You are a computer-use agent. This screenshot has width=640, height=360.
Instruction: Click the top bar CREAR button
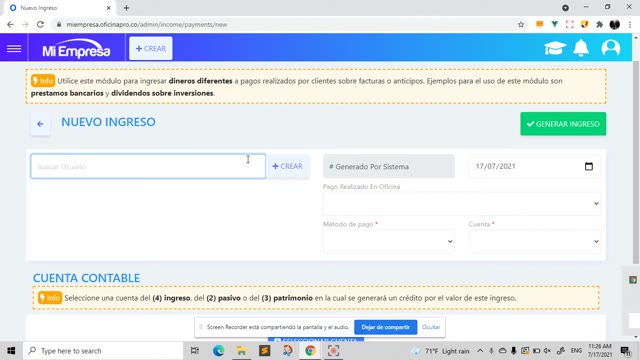[151, 49]
